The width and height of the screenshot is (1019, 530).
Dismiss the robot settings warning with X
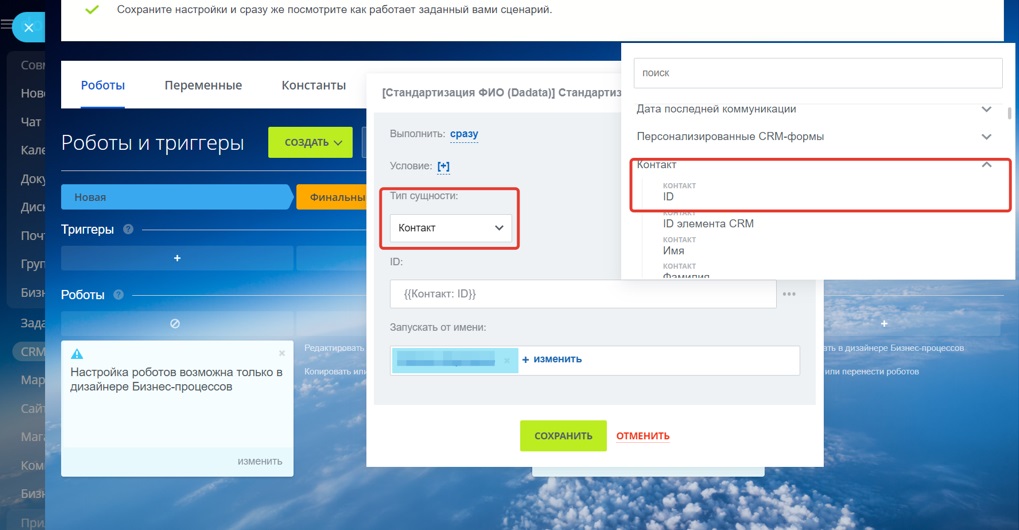click(281, 353)
